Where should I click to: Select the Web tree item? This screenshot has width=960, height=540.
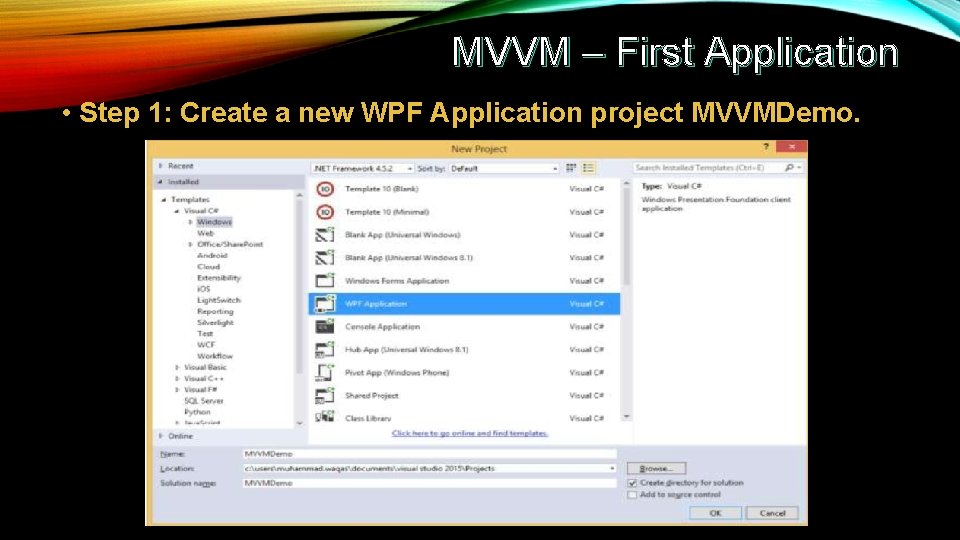point(205,233)
